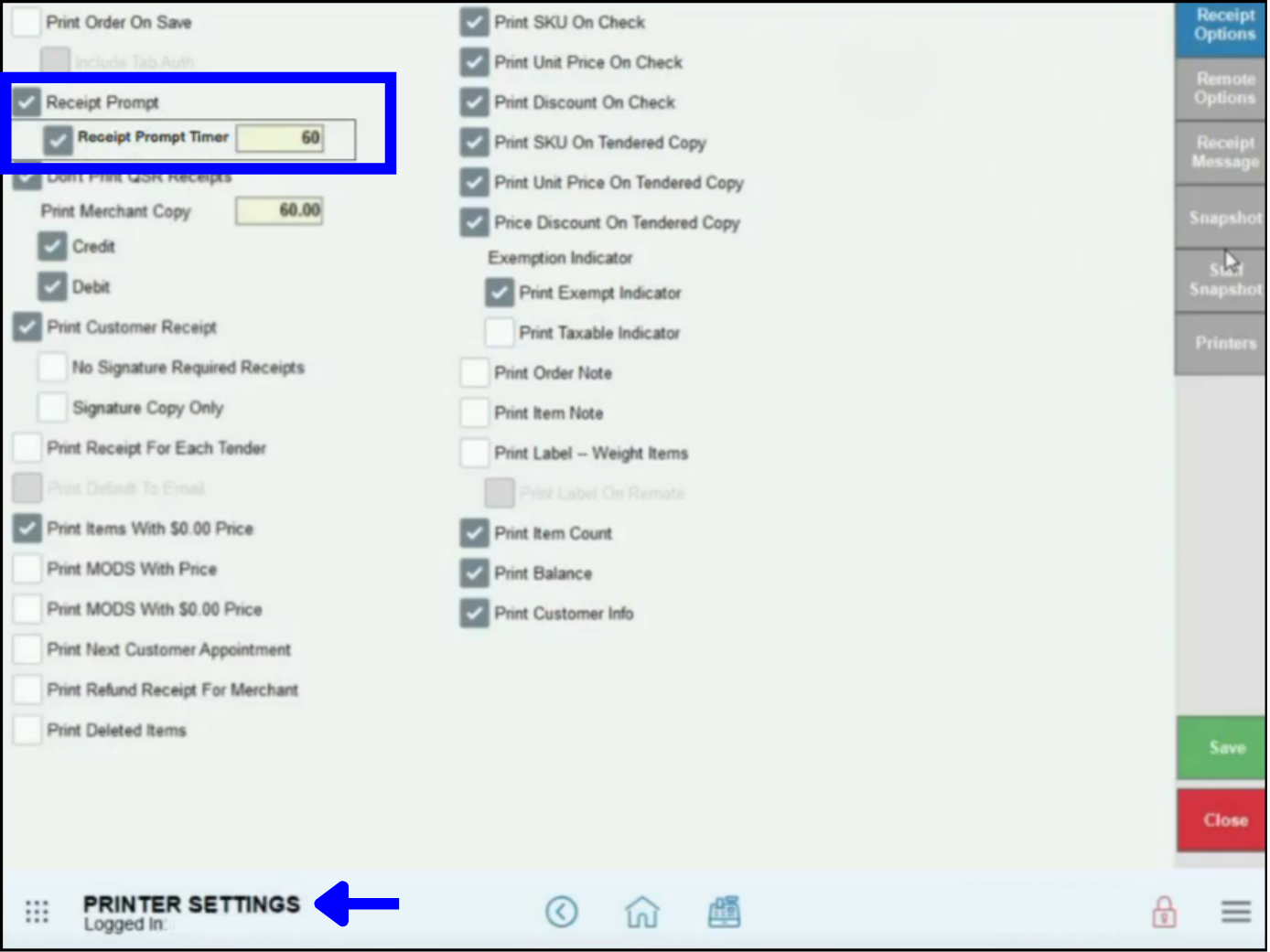The height and width of the screenshot is (952, 1270).
Task: Check Print Refund Receipt For Merchant
Action: point(27,690)
